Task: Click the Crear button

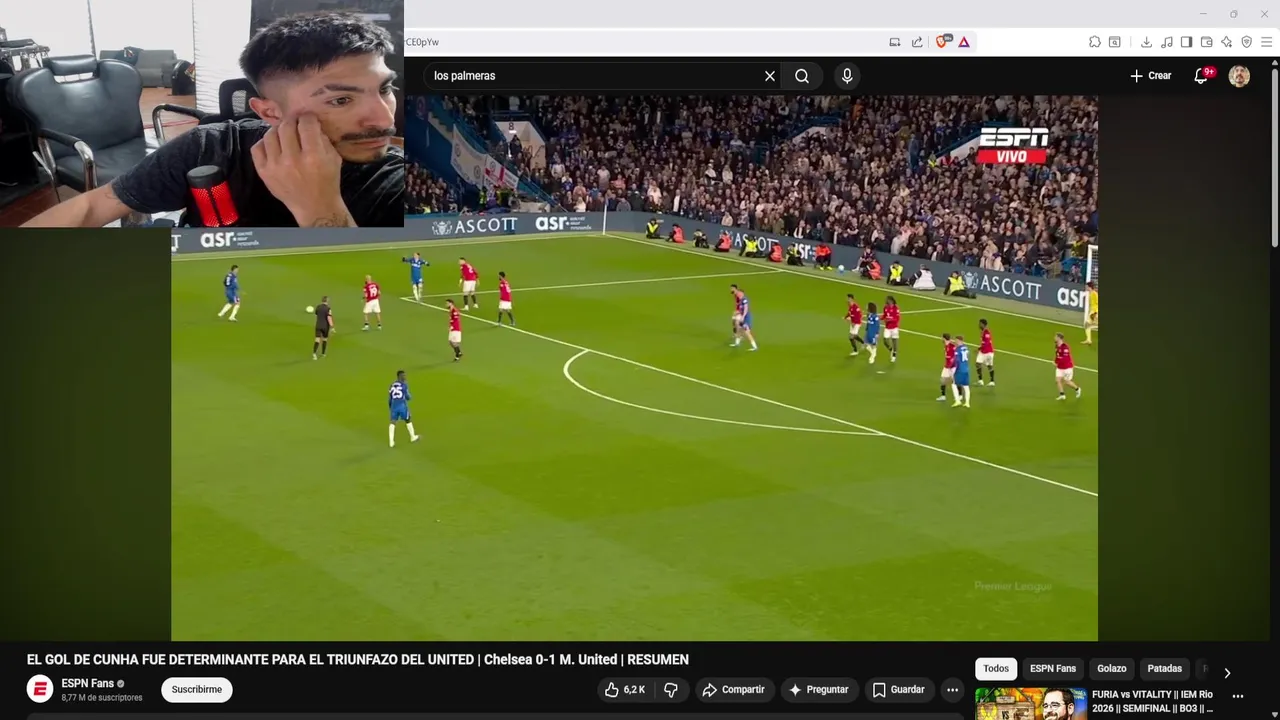Action: pyautogui.click(x=1150, y=76)
